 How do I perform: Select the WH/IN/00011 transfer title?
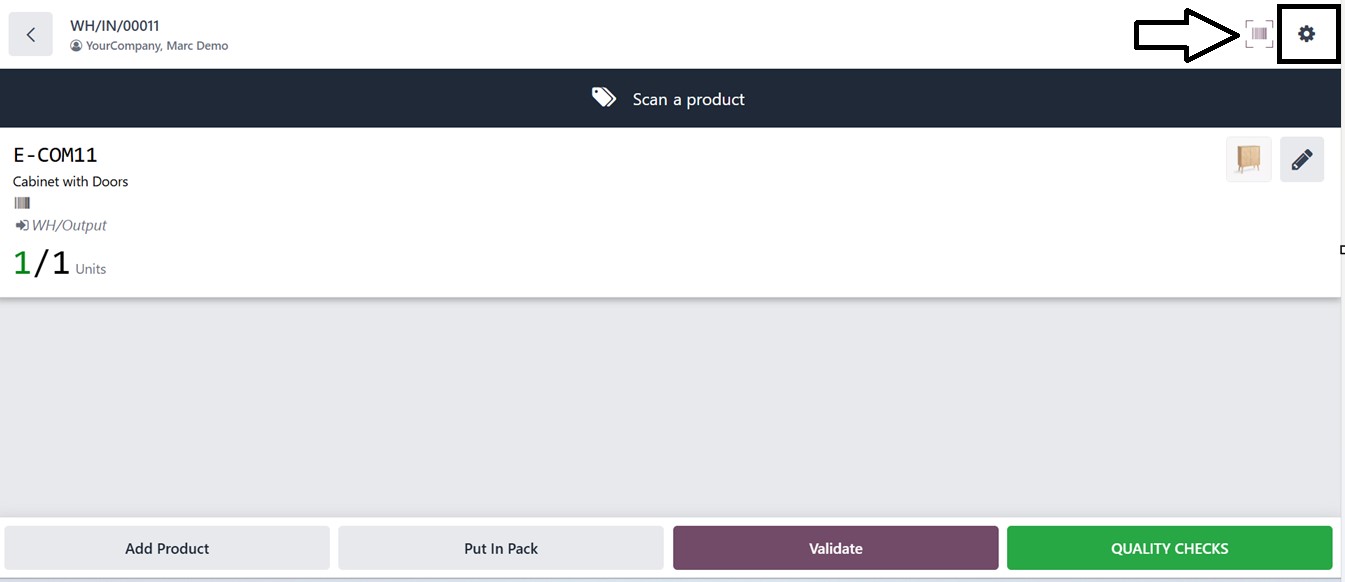click(115, 26)
